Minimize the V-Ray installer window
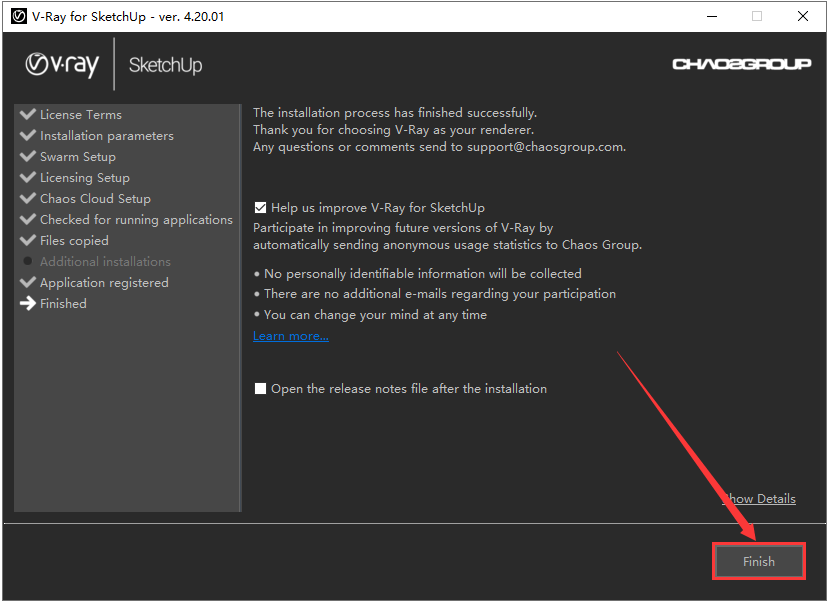This screenshot has width=828, height=602. 712,16
